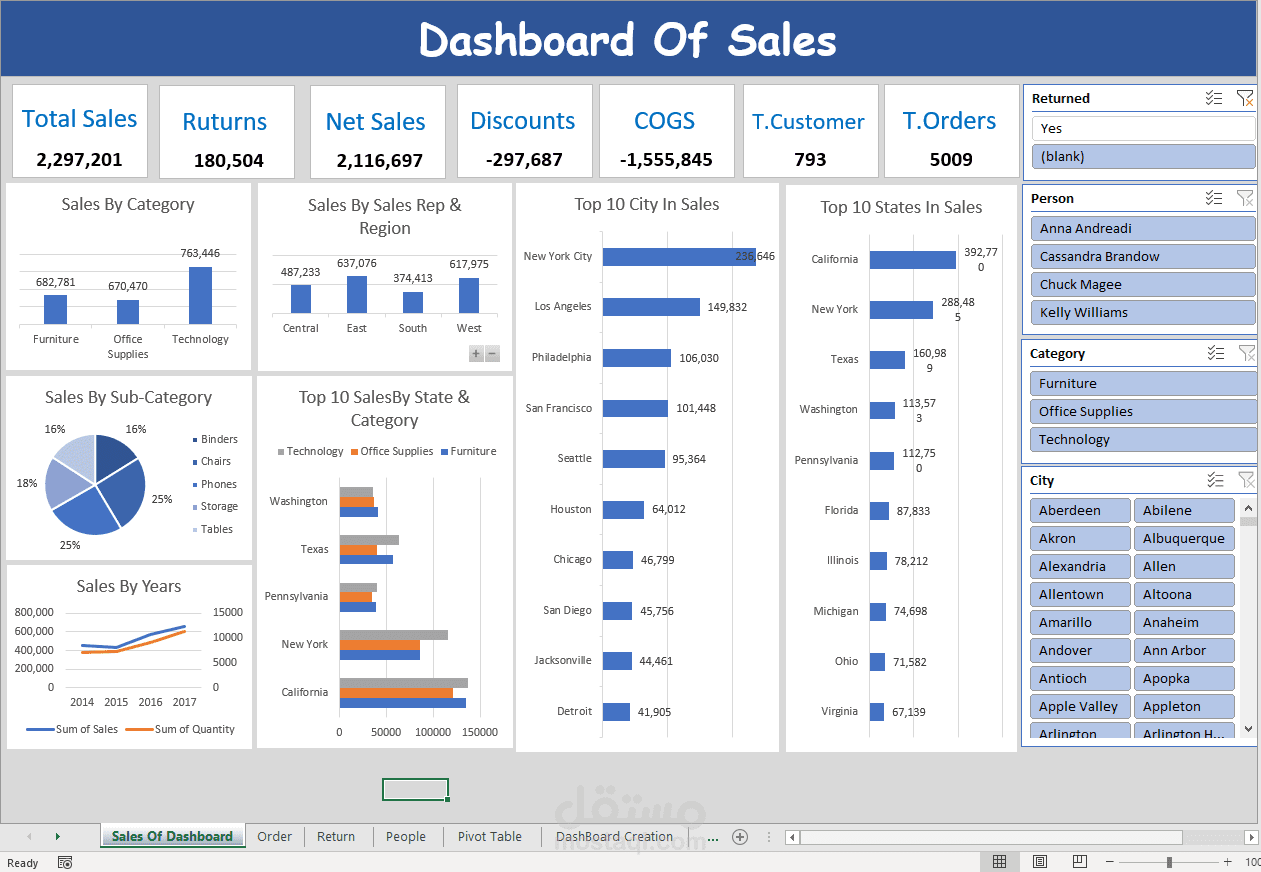The height and width of the screenshot is (872, 1261).
Task: Click the selected empty cell below charts
Action: click(415, 790)
